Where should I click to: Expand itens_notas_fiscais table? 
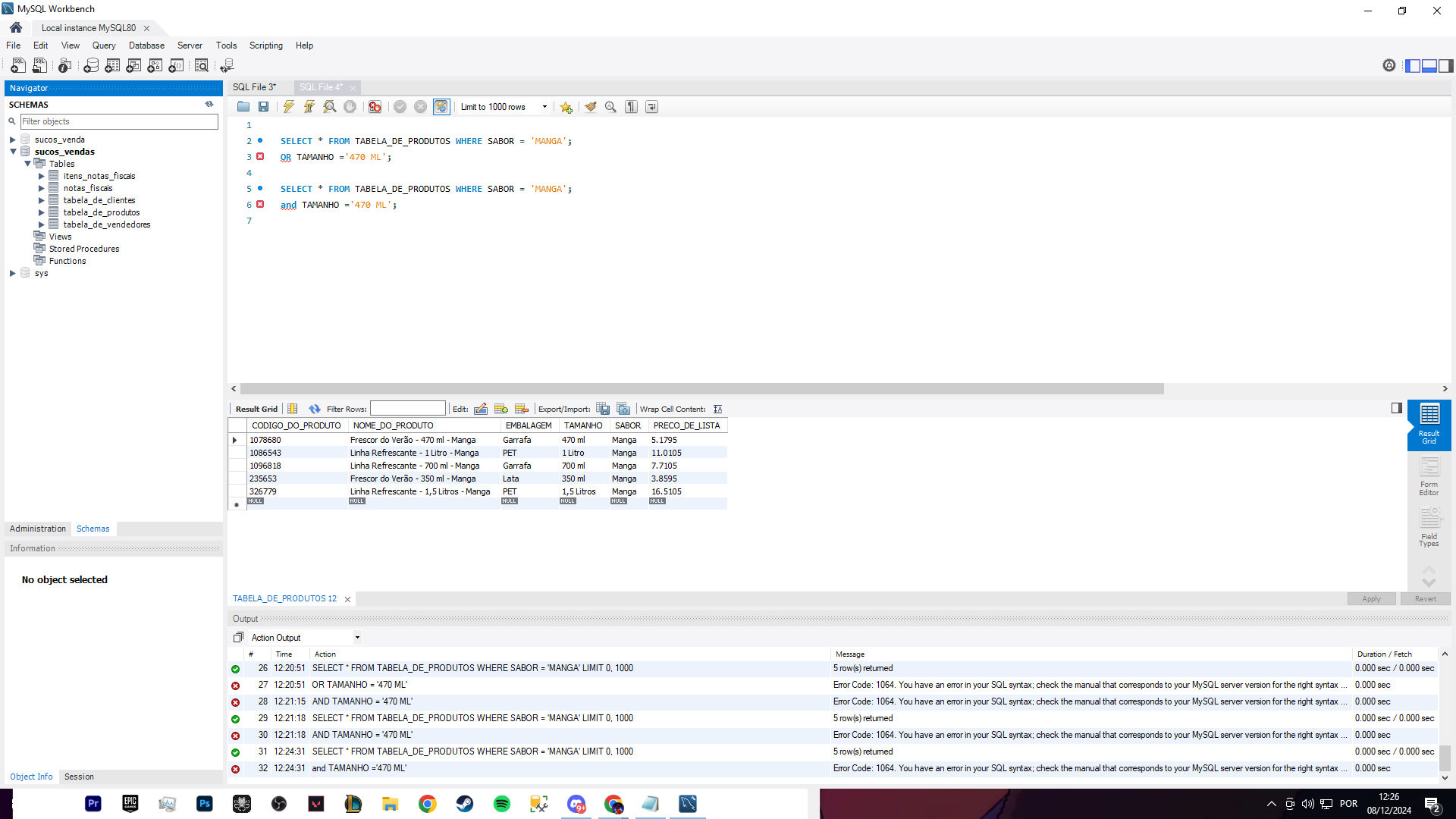[x=42, y=176]
